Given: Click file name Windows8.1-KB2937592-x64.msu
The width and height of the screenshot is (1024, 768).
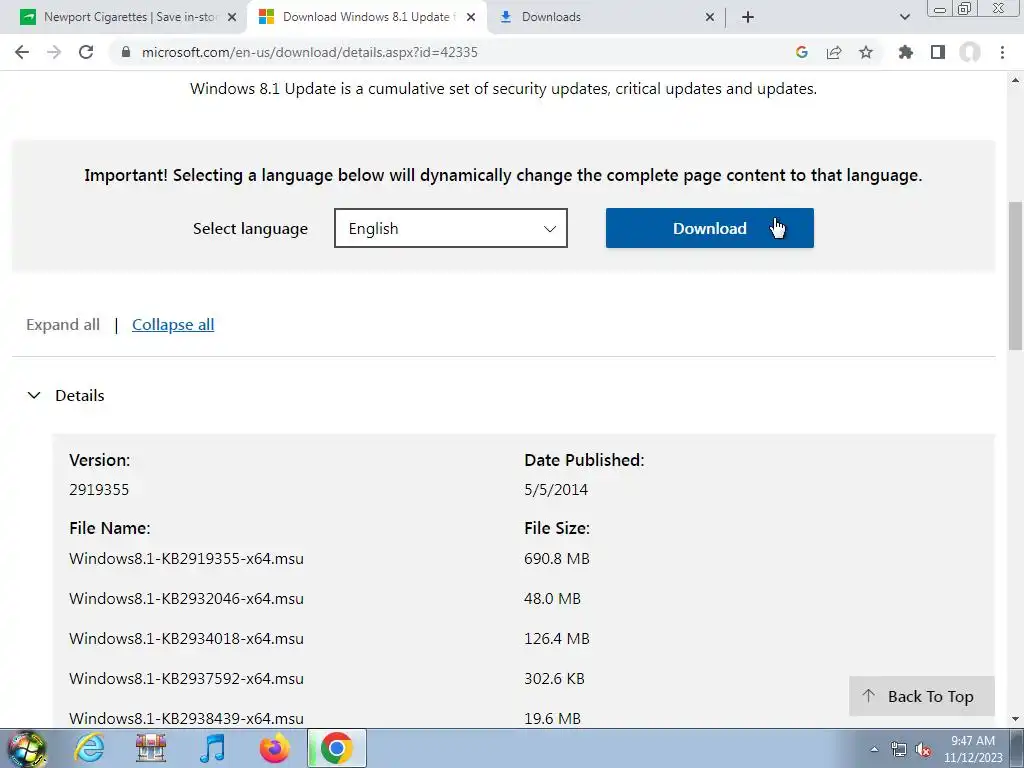Looking at the screenshot, I should pyautogui.click(x=186, y=679).
